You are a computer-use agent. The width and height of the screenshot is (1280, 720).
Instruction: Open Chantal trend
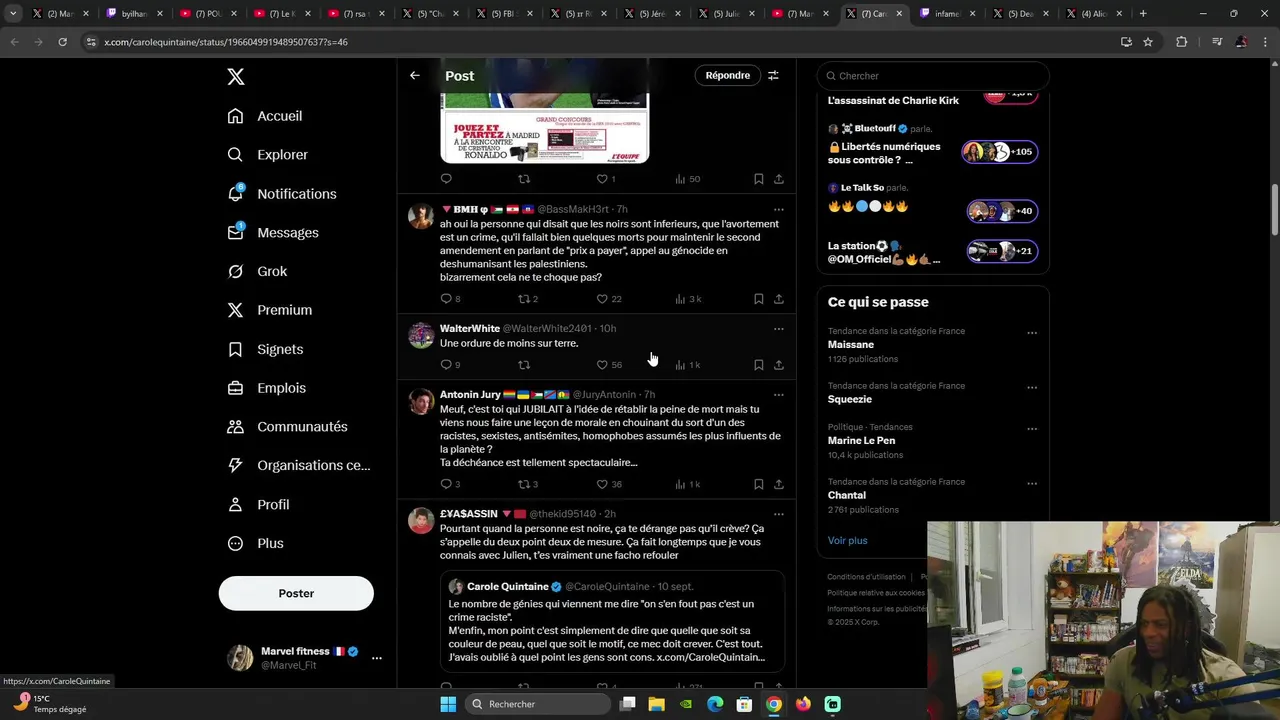click(847, 496)
